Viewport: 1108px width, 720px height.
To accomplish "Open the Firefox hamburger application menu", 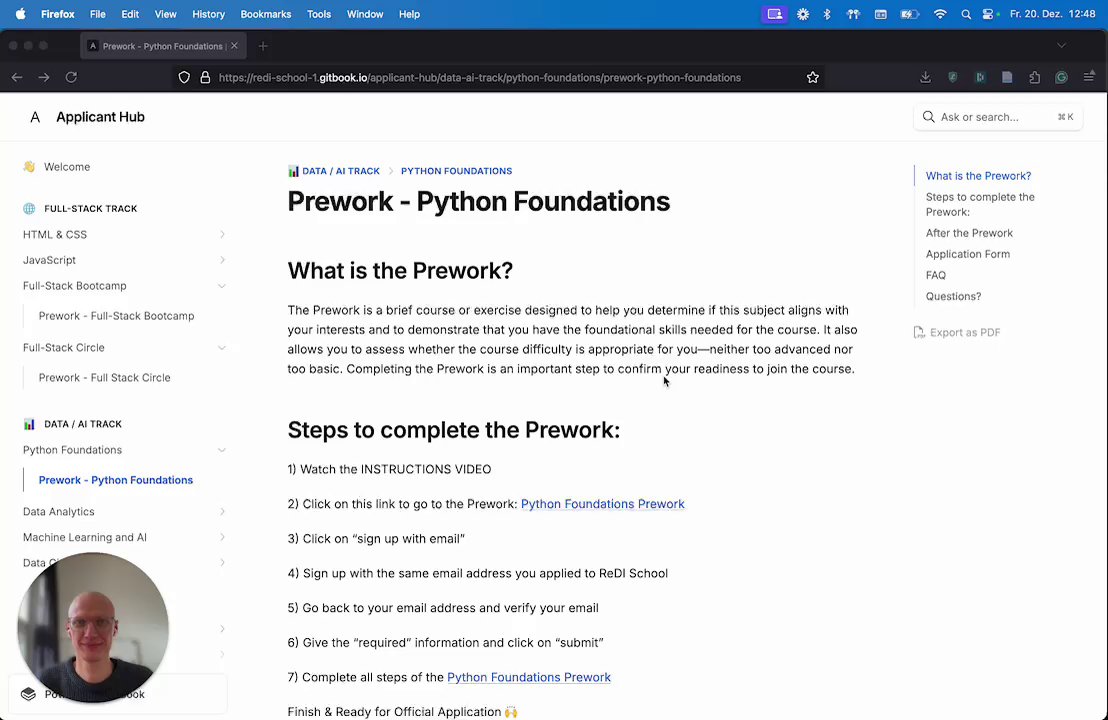I will 1089,78.
